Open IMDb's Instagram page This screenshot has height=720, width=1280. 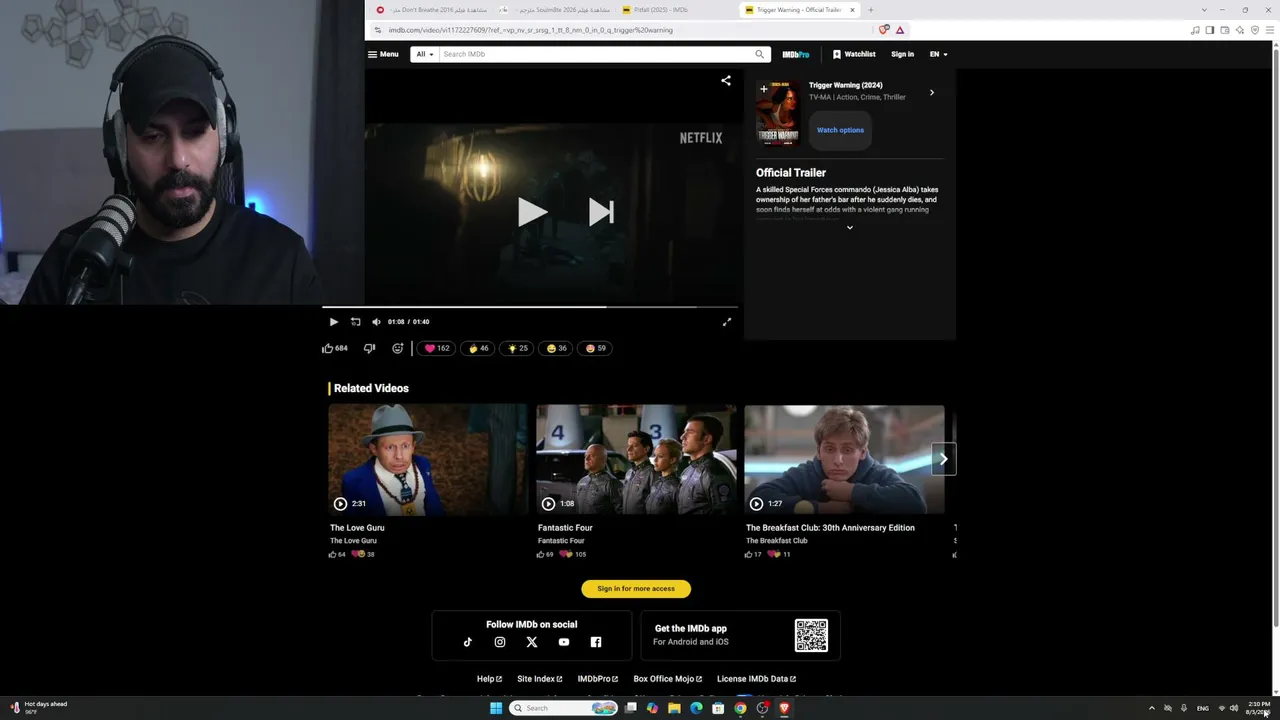[x=500, y=642]
